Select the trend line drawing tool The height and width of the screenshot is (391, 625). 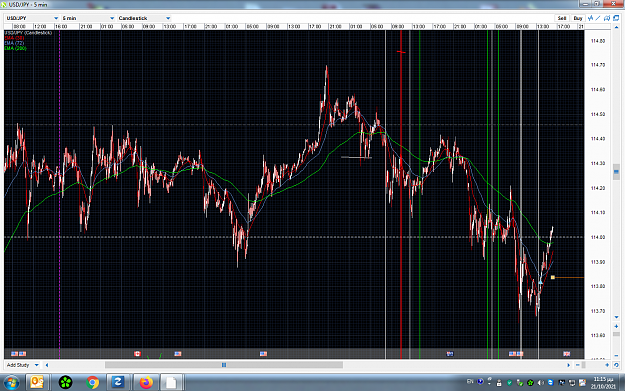(x=598, y=18)
